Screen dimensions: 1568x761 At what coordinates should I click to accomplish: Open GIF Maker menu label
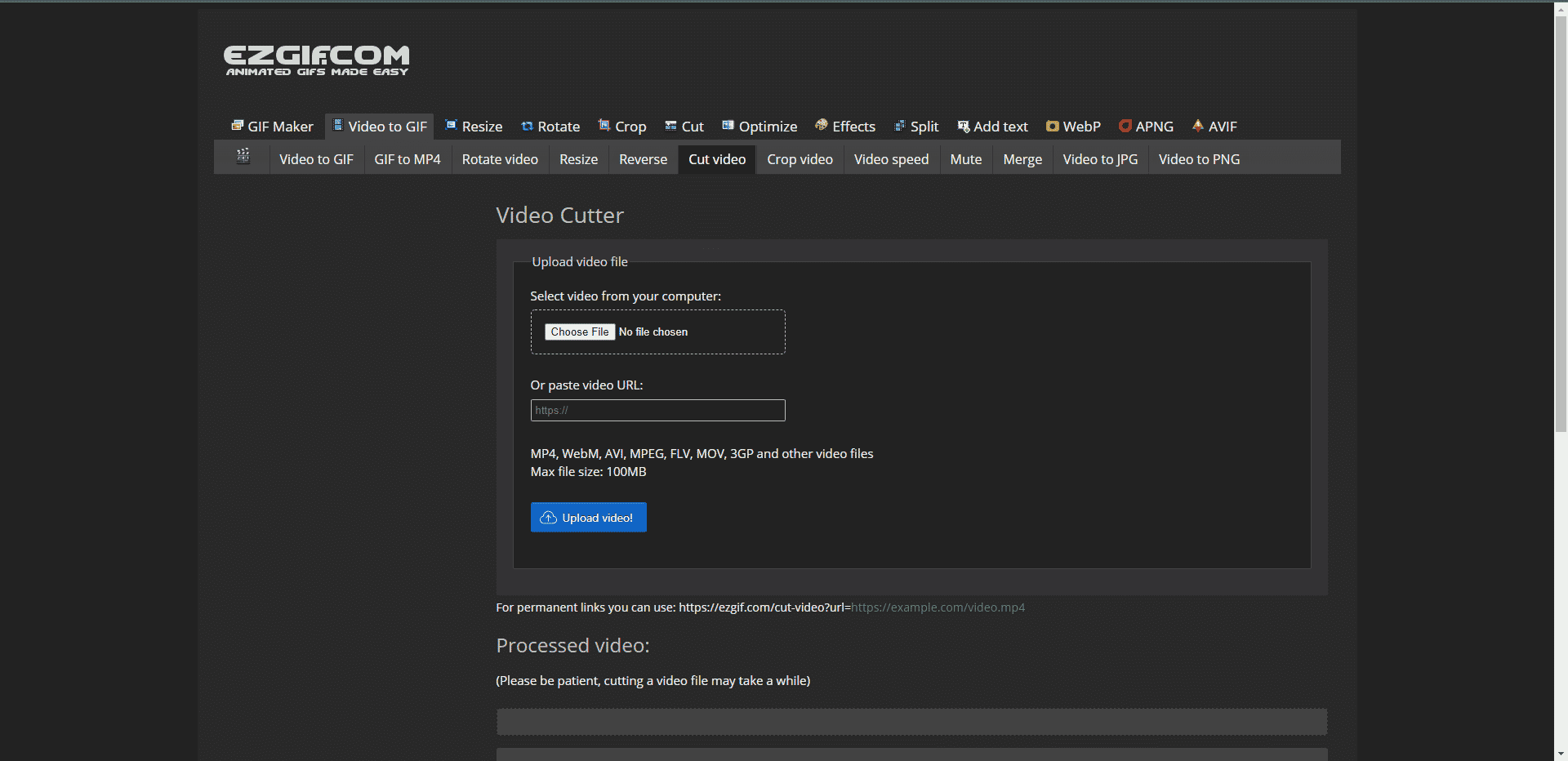click(x=280, y=127)
